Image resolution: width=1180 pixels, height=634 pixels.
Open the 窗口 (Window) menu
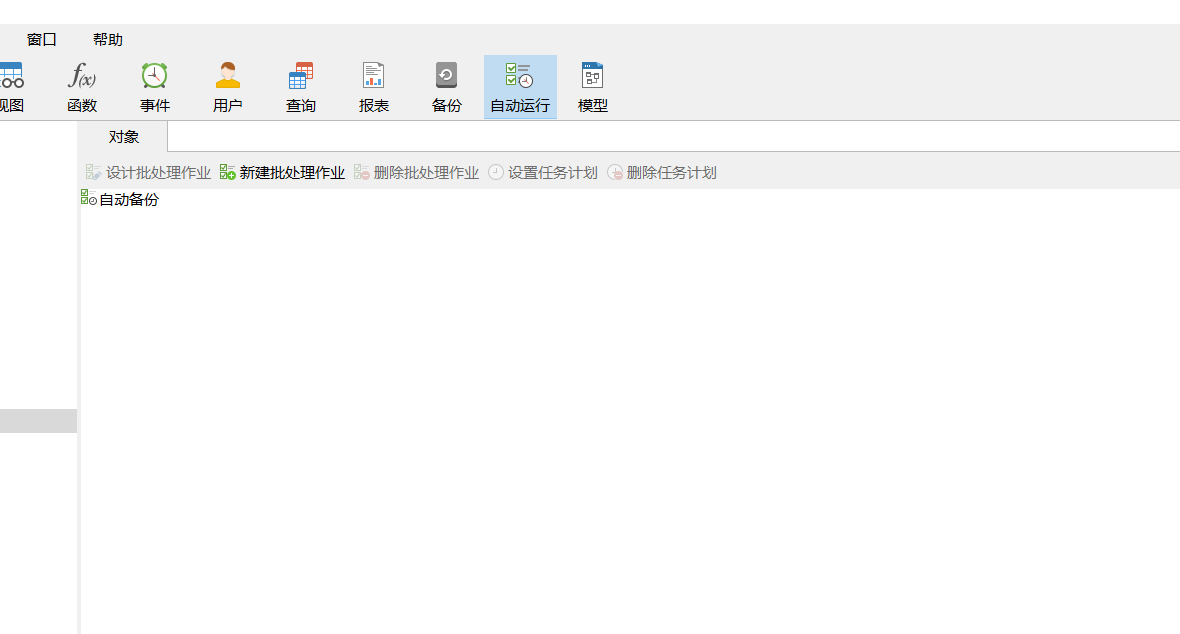click(42, 40)
